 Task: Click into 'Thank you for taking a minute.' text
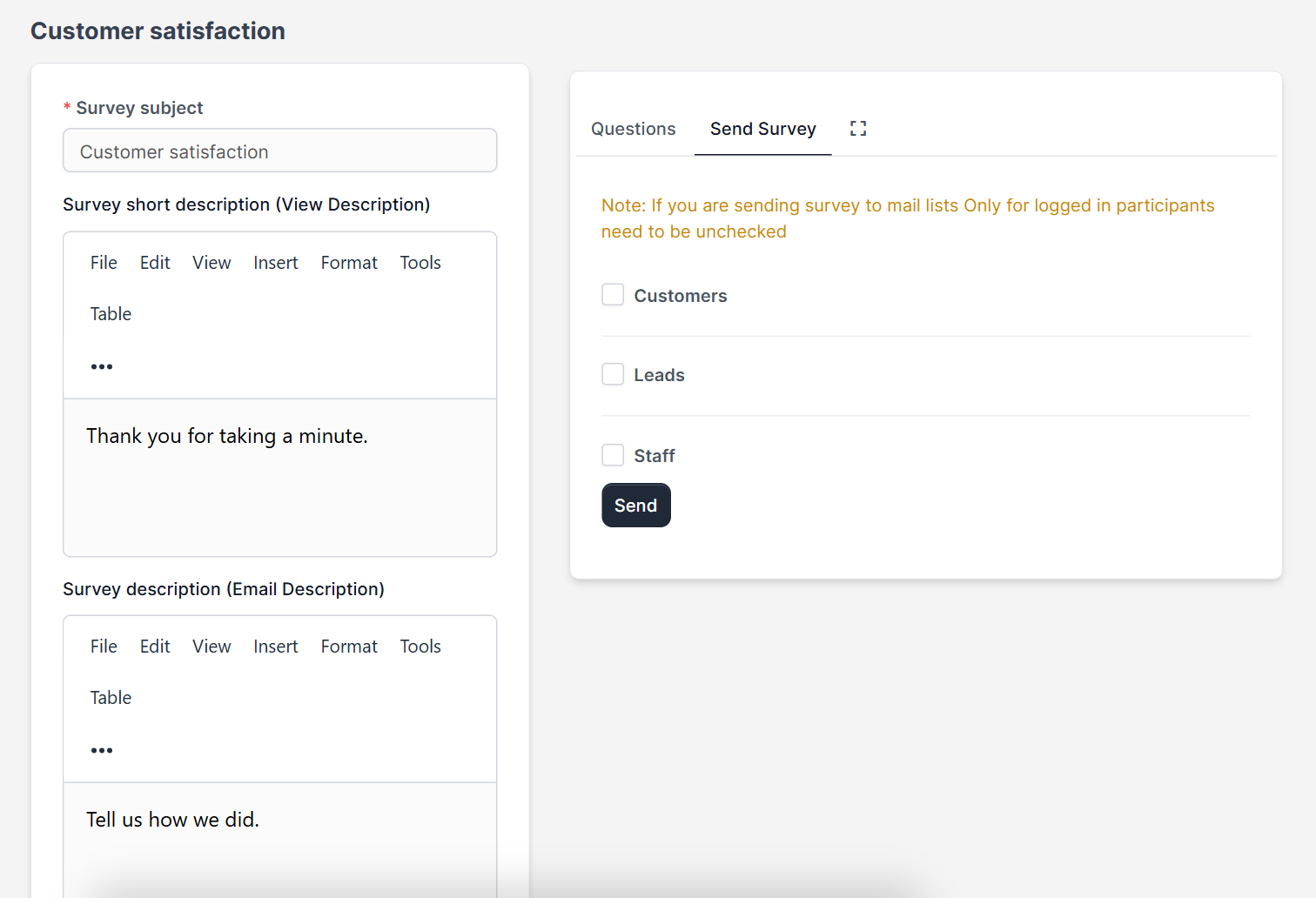click(x=227, y=436)
